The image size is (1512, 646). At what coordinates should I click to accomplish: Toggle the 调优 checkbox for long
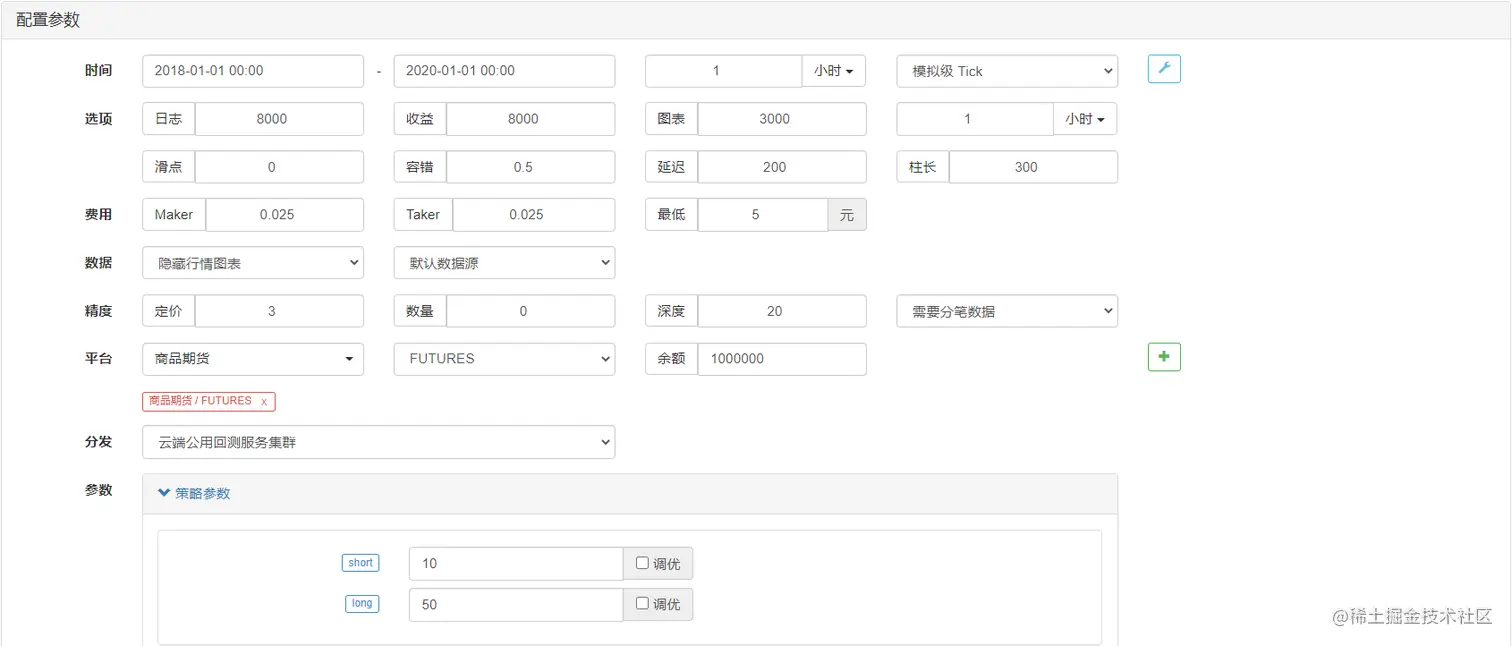tap(642, 603)
